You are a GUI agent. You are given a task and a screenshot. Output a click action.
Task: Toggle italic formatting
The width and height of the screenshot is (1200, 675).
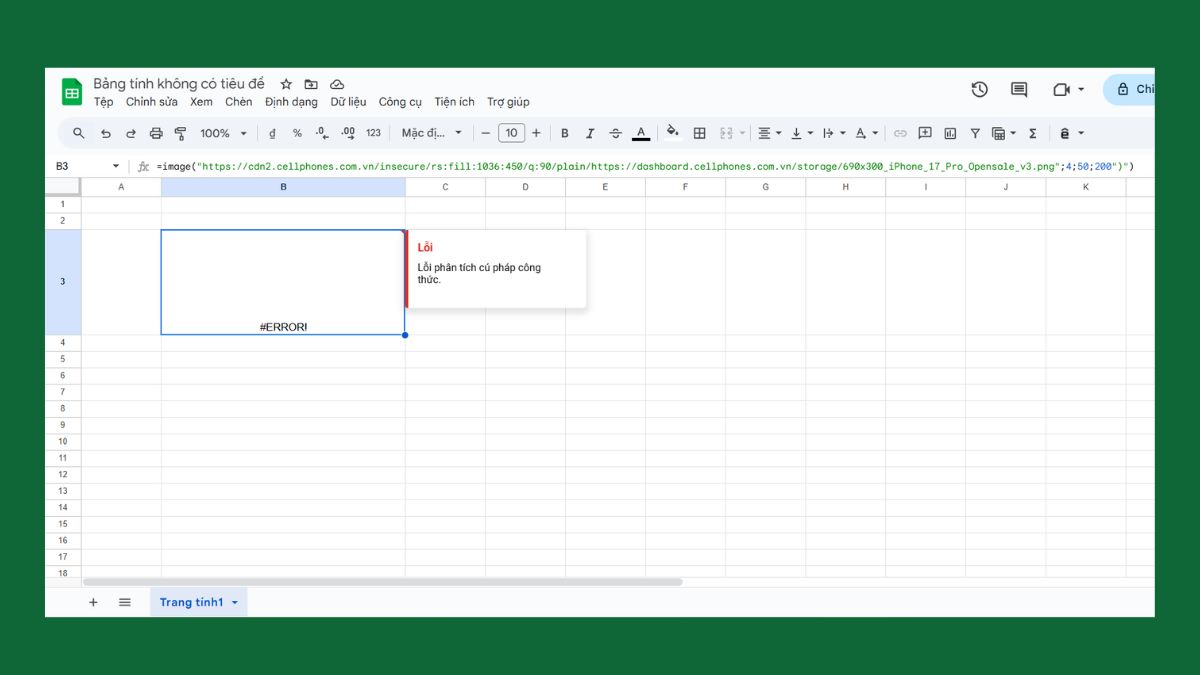[x=590, y=132]
